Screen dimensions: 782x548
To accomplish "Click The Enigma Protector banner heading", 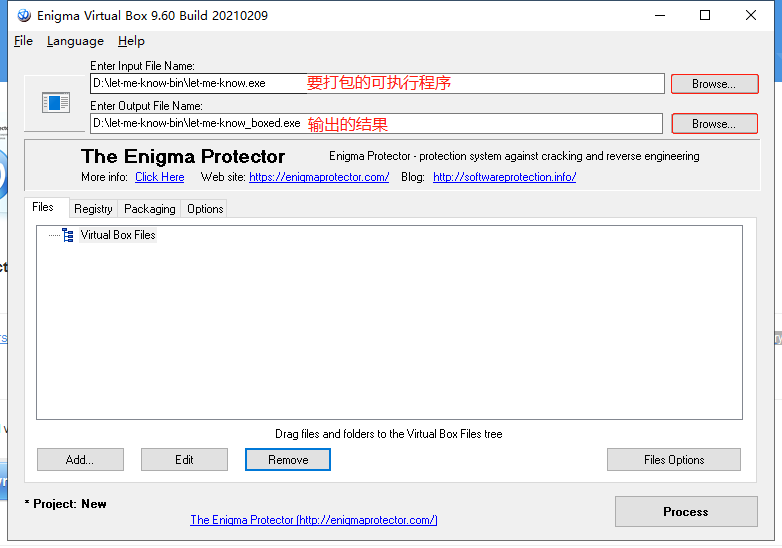I will [183, 157].
